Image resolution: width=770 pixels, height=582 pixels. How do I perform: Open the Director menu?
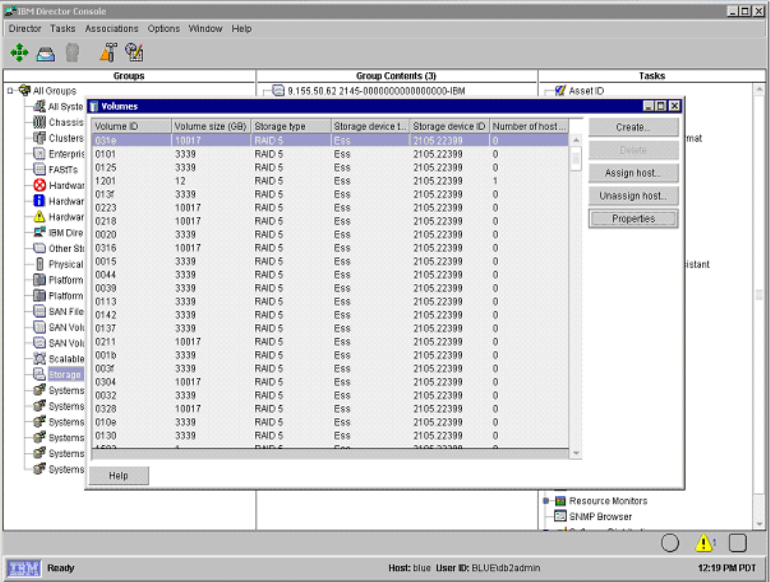click(25, 28)
